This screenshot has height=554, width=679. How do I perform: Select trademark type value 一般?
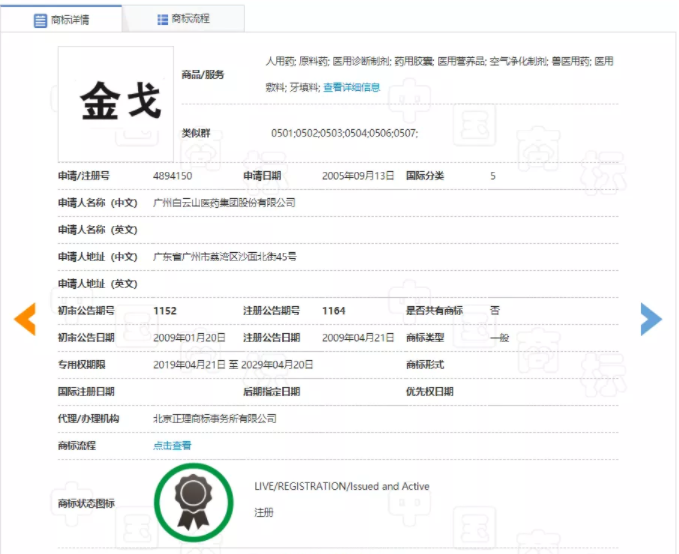pyautogui.click(x=500, y=338)
